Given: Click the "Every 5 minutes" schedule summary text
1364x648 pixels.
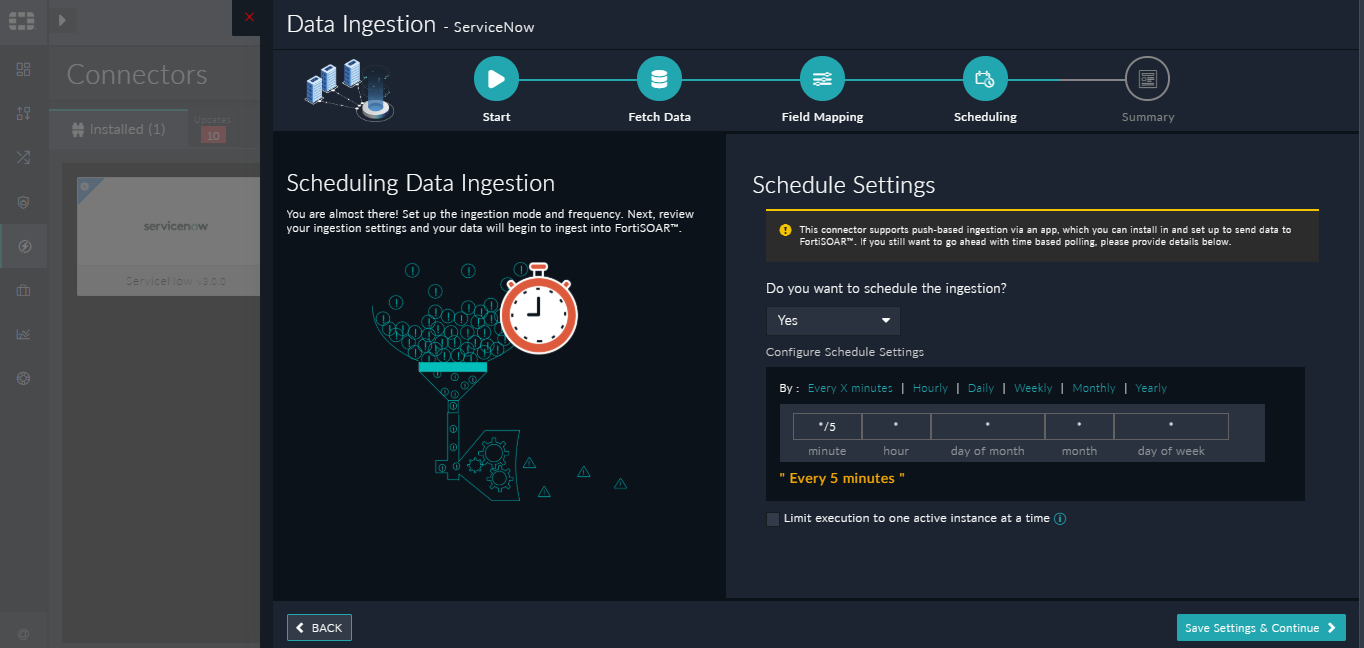Looking at the screenshot, I should tap(842, 478).
